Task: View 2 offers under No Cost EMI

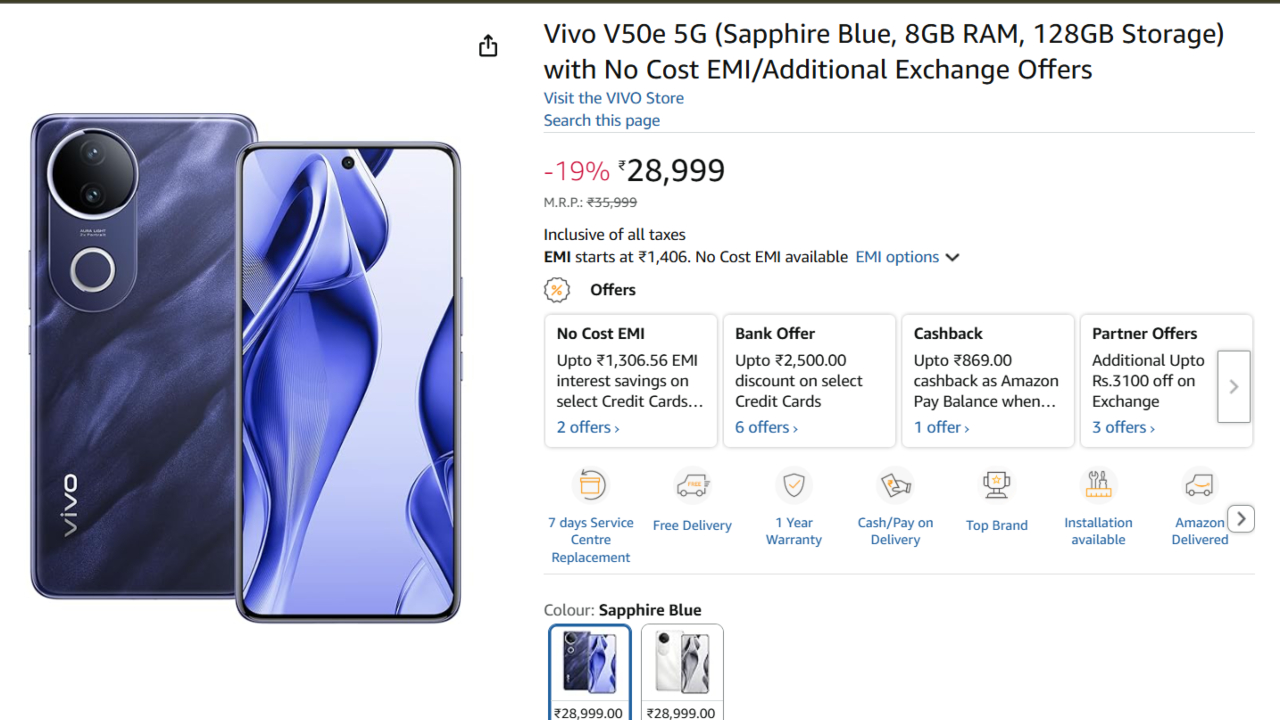Action: tap(588, 428)
